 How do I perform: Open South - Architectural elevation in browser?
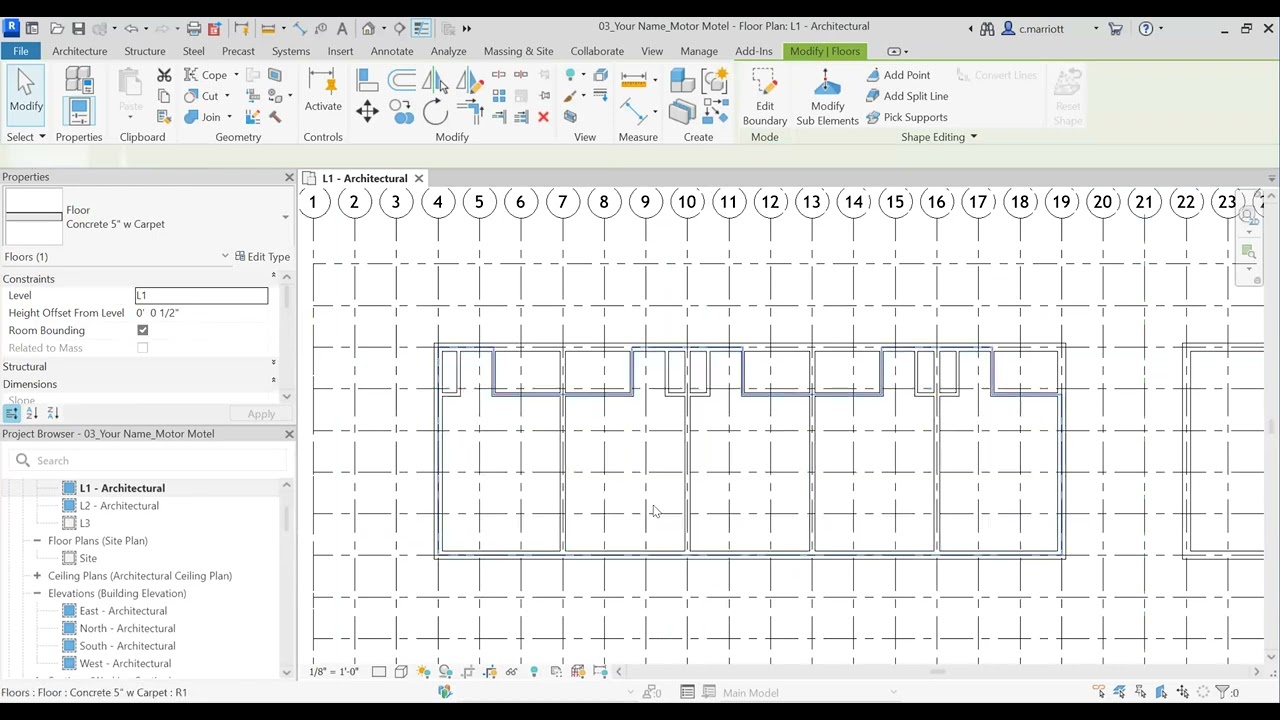coord(127,646)
